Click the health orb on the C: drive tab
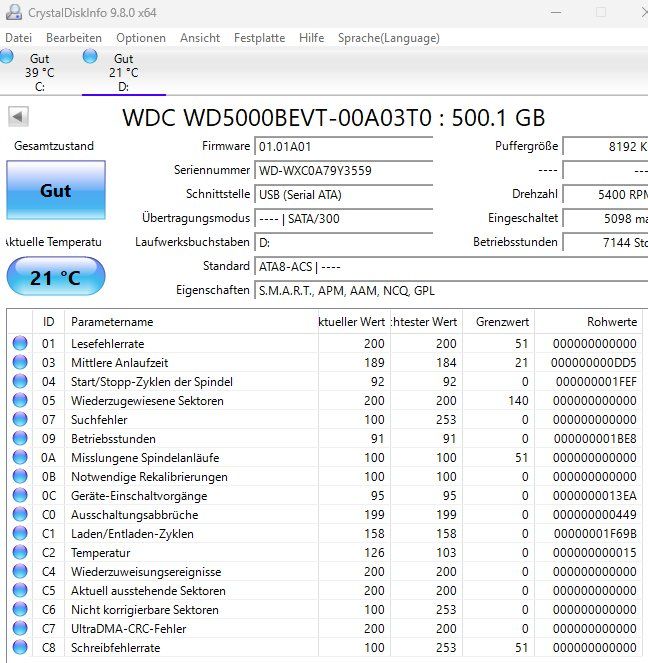The height and width of the screenshot is (663, 648). (x=6, y=56)
